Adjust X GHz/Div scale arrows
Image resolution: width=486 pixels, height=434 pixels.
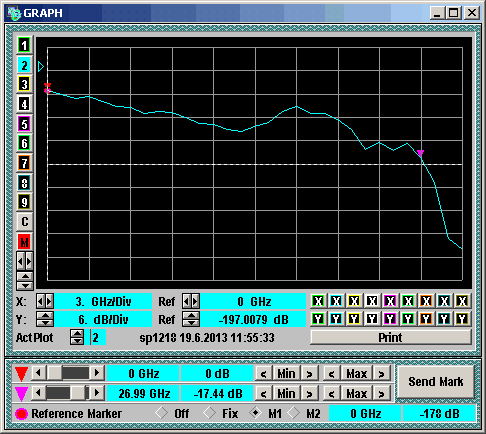45,302
